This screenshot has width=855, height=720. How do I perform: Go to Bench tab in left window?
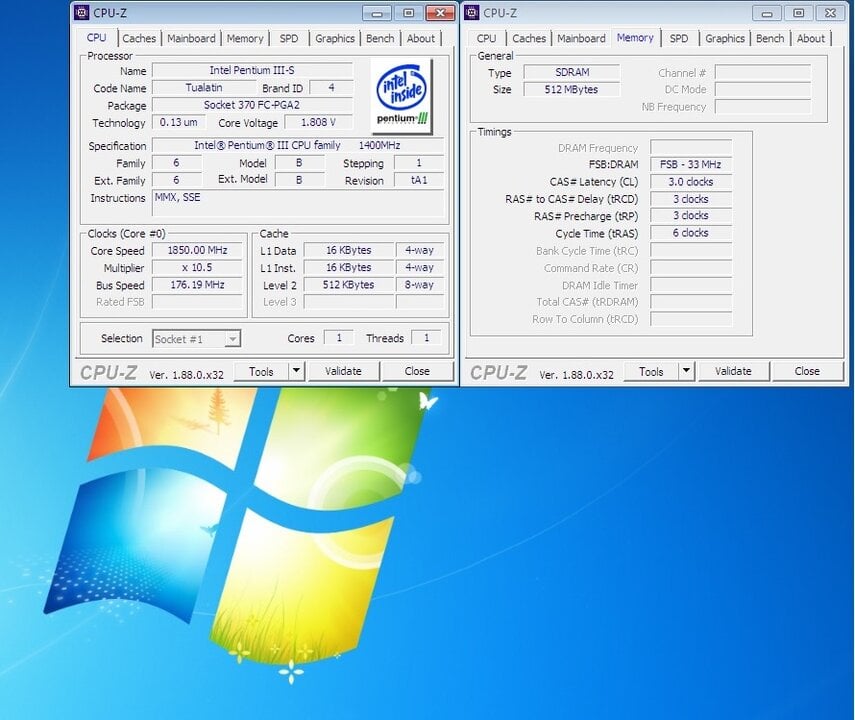coord(380,38)
